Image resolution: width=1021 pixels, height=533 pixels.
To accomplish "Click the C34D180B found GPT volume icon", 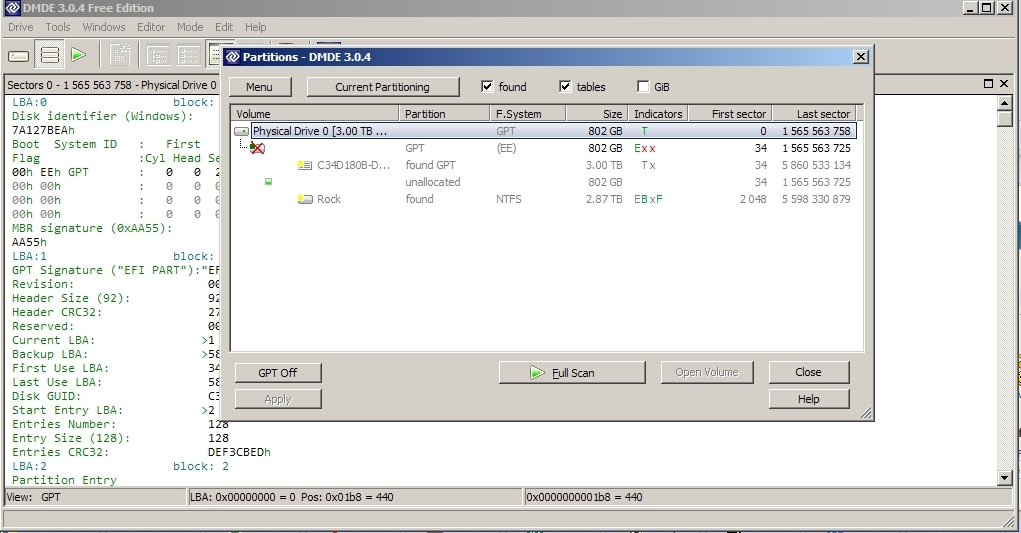I will pos(304,165).
